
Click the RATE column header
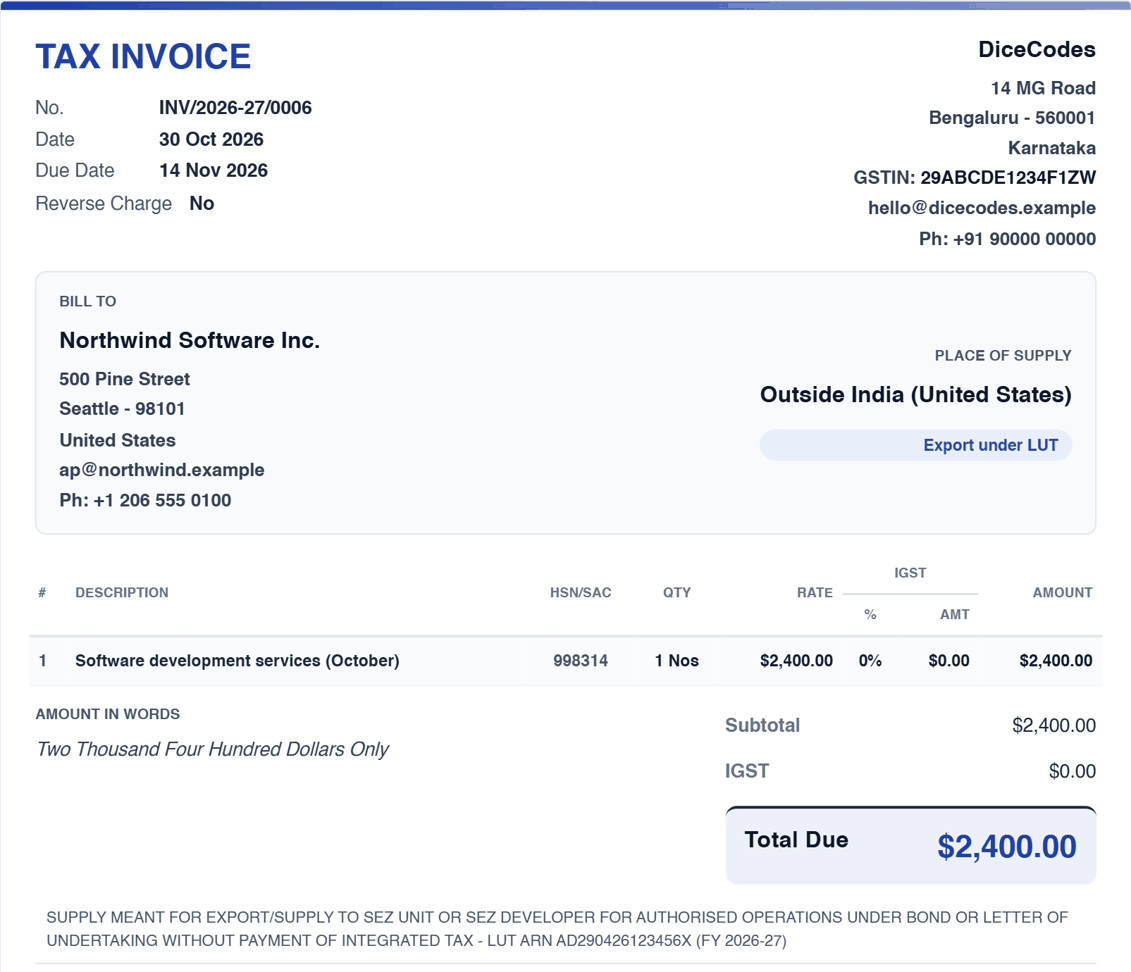(814, 593)
